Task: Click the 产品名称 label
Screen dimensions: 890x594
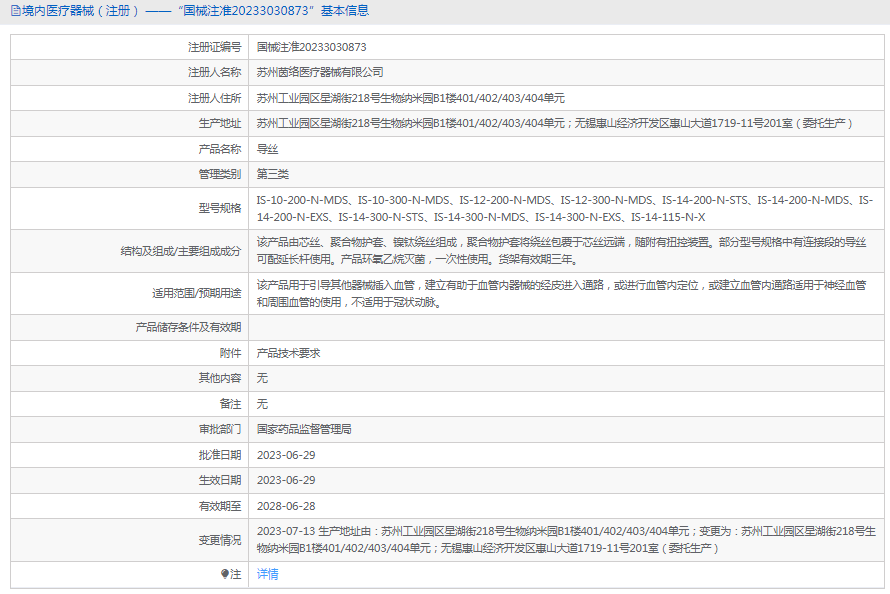Action: click(220, 149)
